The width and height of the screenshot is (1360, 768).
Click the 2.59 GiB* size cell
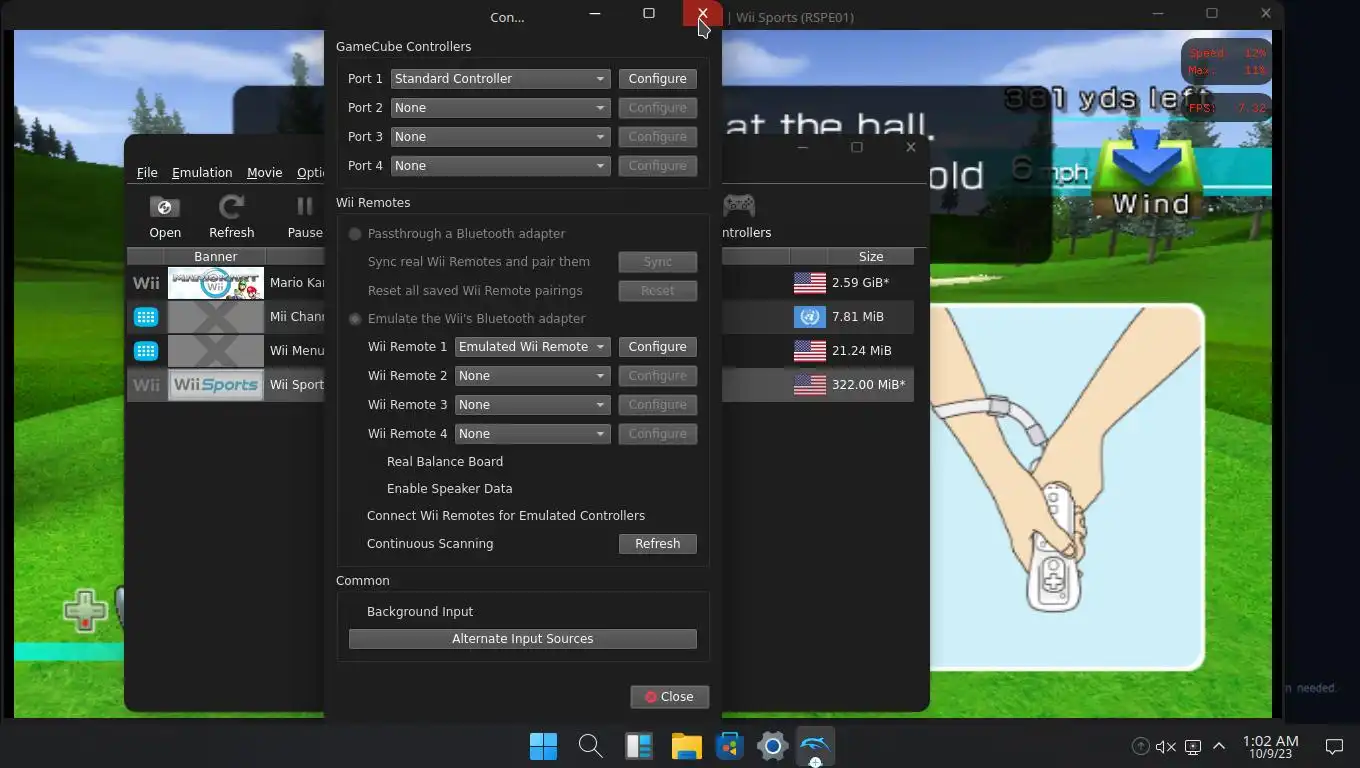(x=860, y=283)
